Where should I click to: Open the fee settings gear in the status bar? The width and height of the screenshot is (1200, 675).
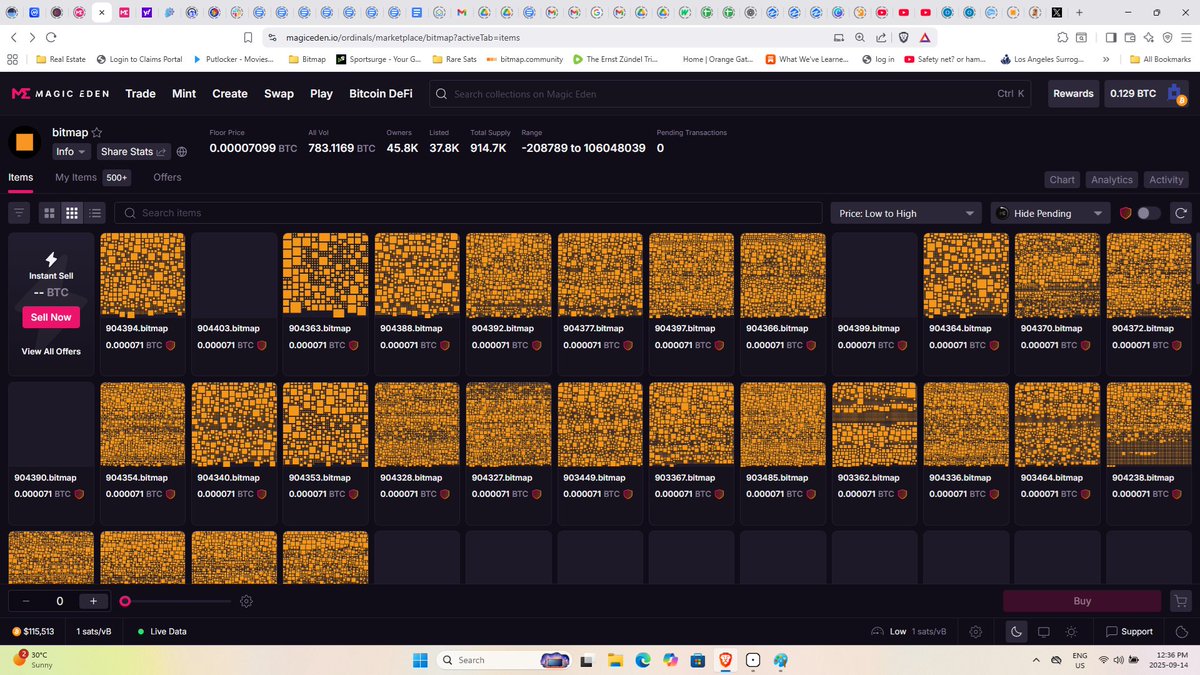pos(976,632)
